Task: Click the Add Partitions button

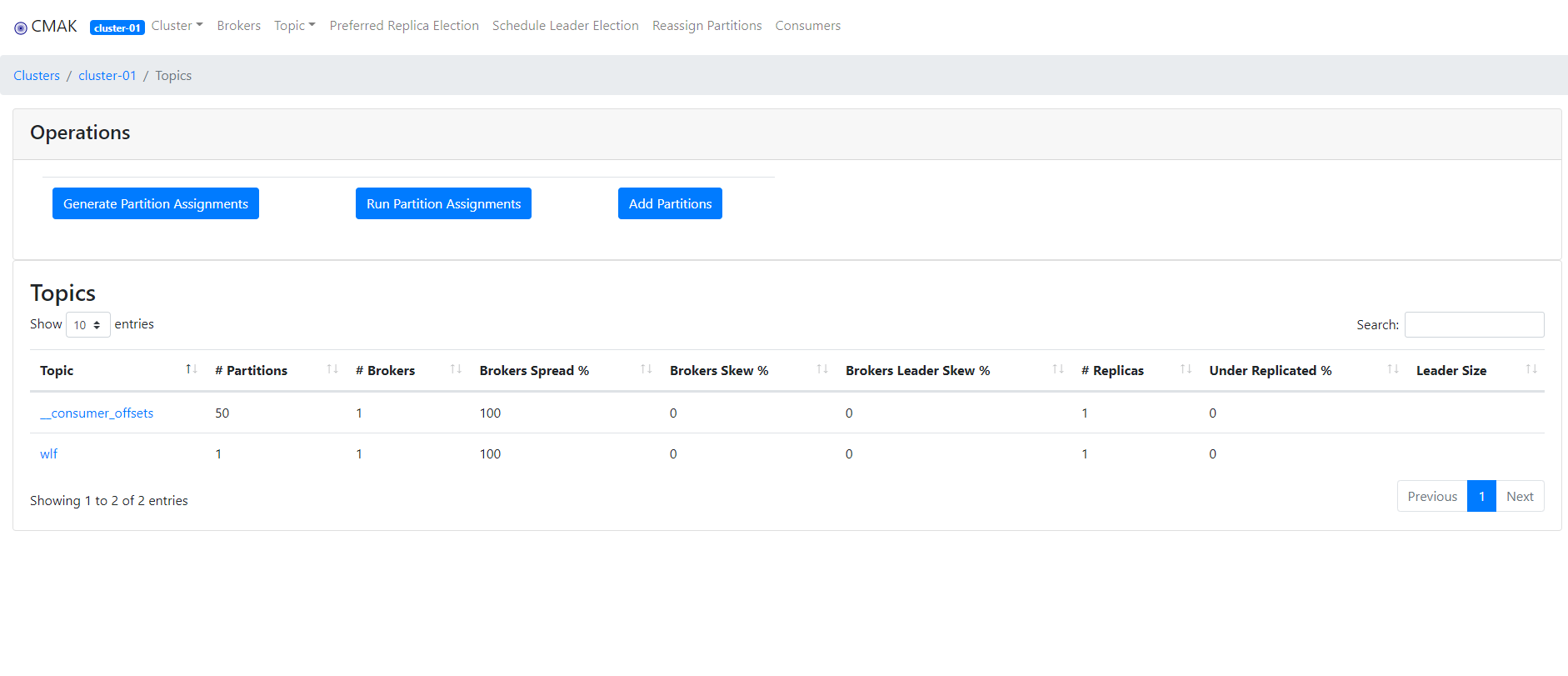Action: [x=670, y=203]
